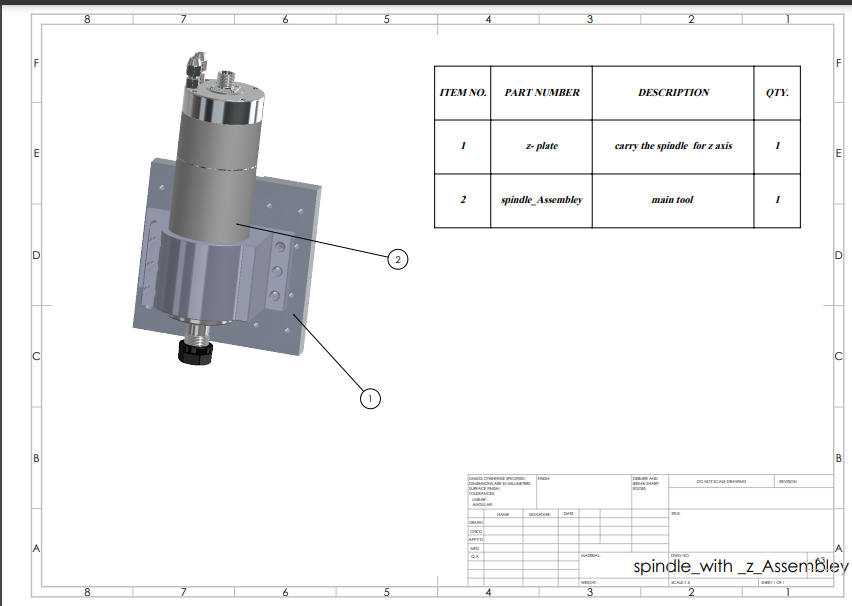The image size is (852, 606).
Task: Click the 'SCALE:1:5' field
Action: [x=680, y=583]
